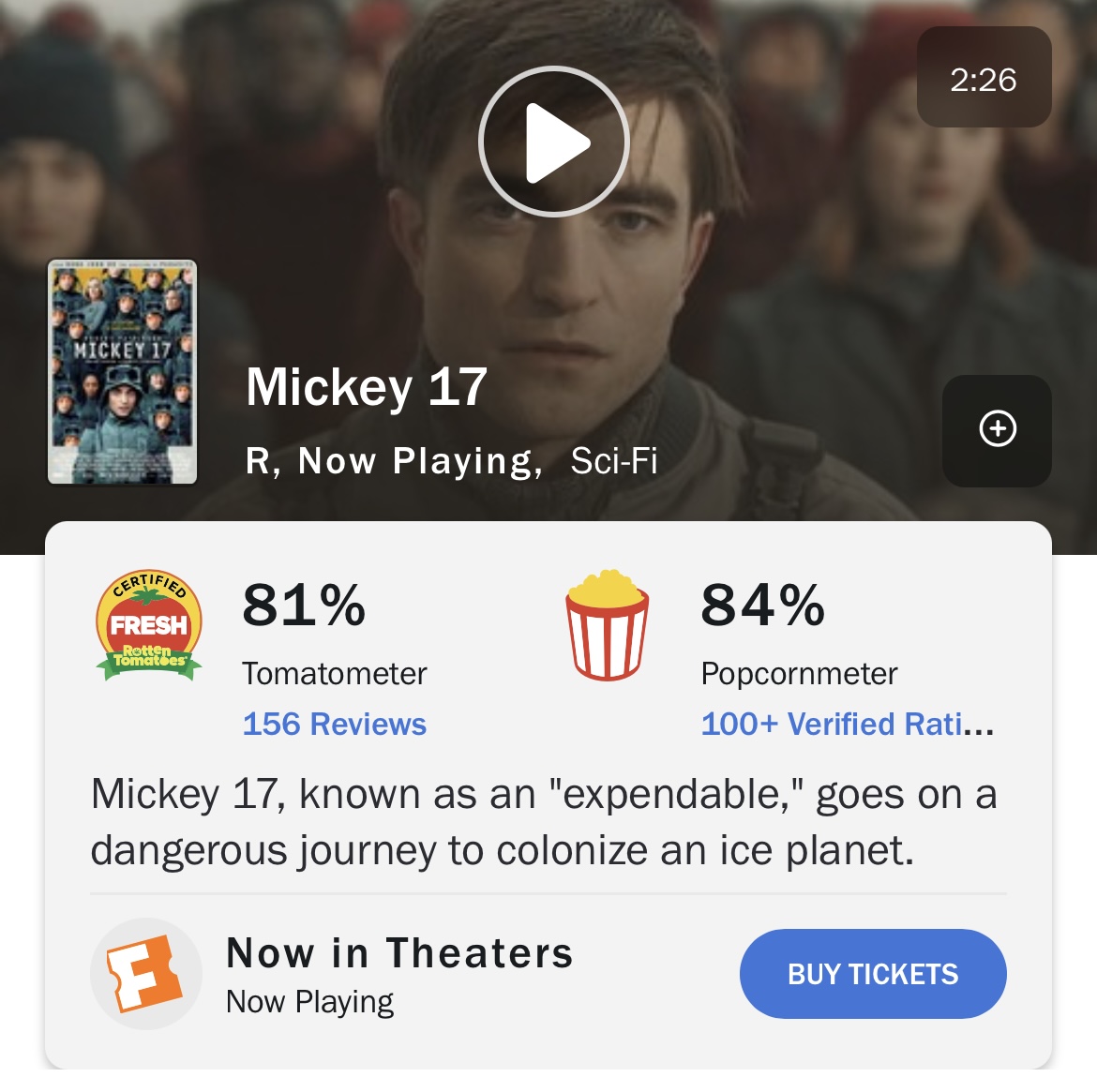Select the Sci-Fi genre label
The width and height of the screenshot is (1097, 1092).
click(x=614, y=461)
